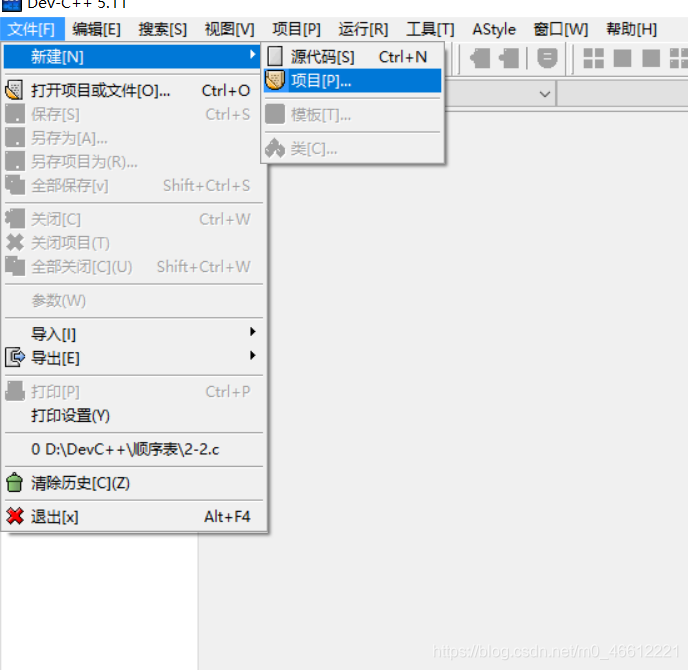The width and height of the screenshot is (688, 670).
Task: Click the grey shield-shaped toolbar icon
Action: coord(547,58)
